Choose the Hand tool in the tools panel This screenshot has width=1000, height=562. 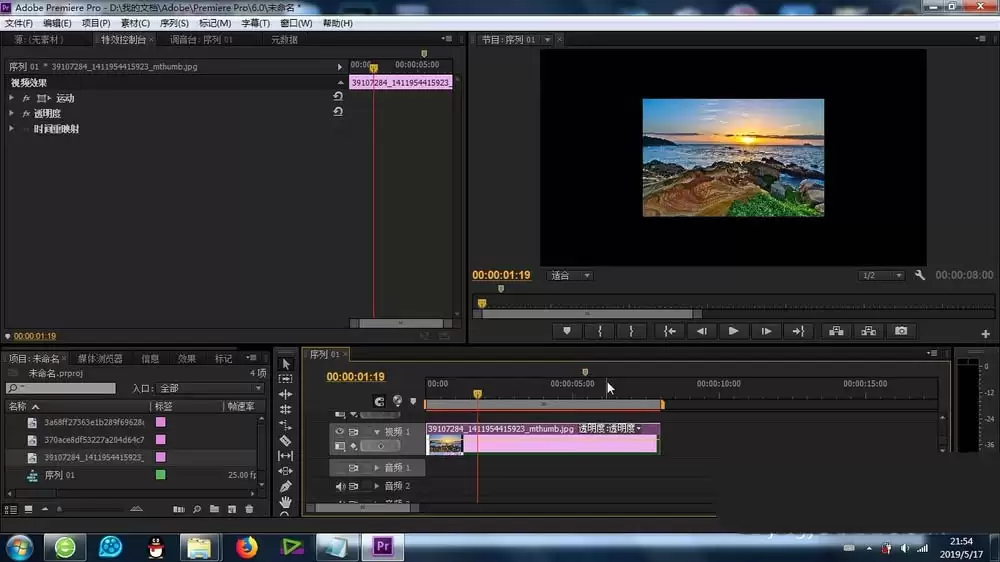click(285, 502)
